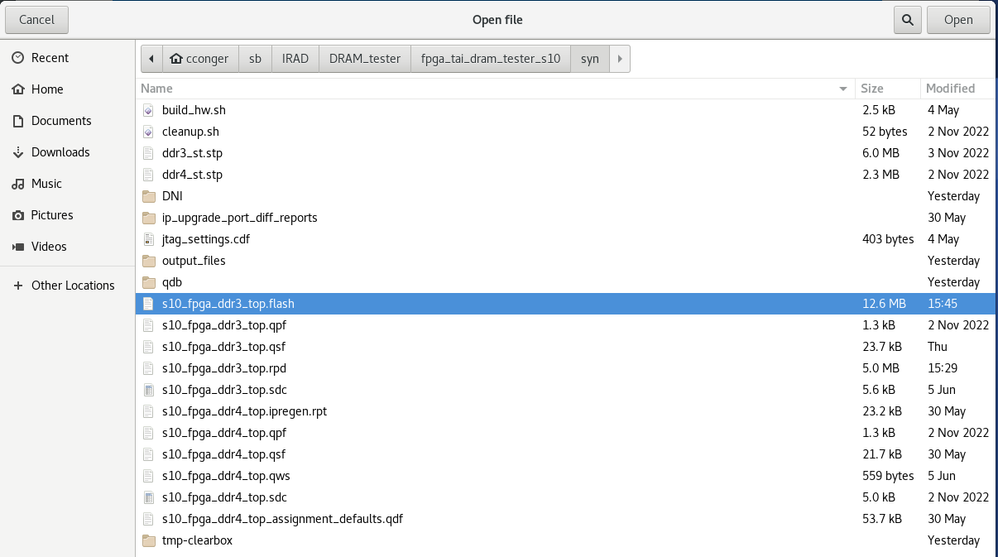The height and width of the screenshot is (557, 998).
Task: Sort files by Size column header
Action: (888, 88)
